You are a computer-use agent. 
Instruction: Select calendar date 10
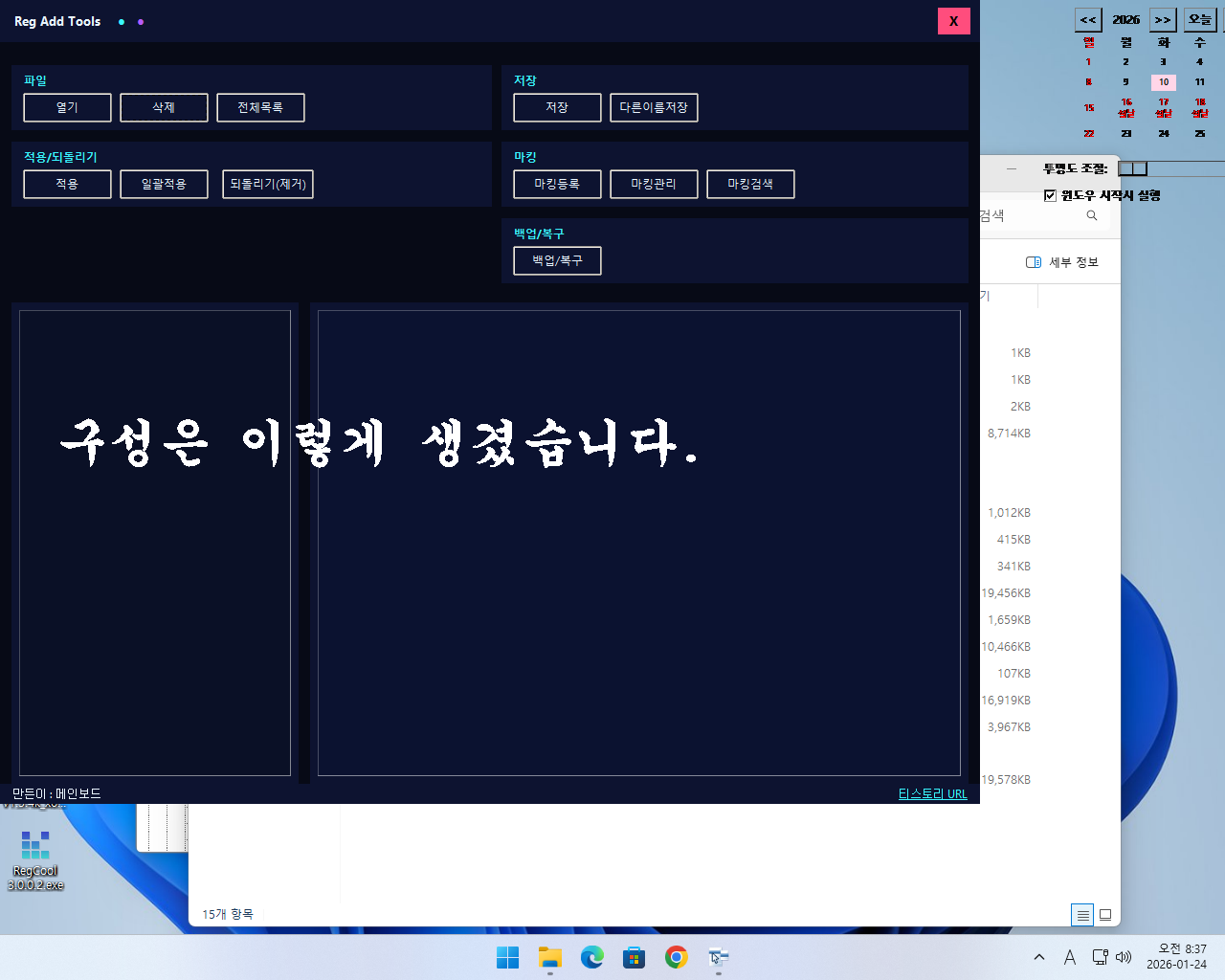pos(1163,82)
